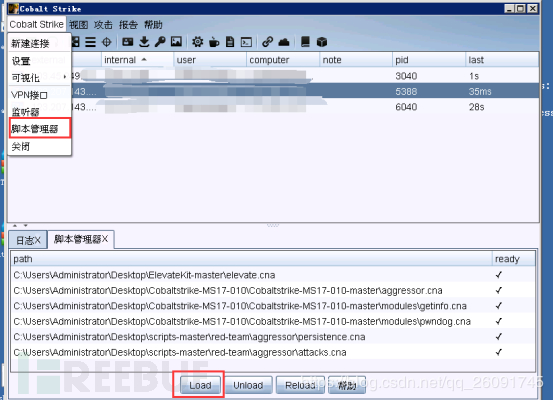The image size is (554, 401).
Task: Click the Unload button
Action: [248, 385]
